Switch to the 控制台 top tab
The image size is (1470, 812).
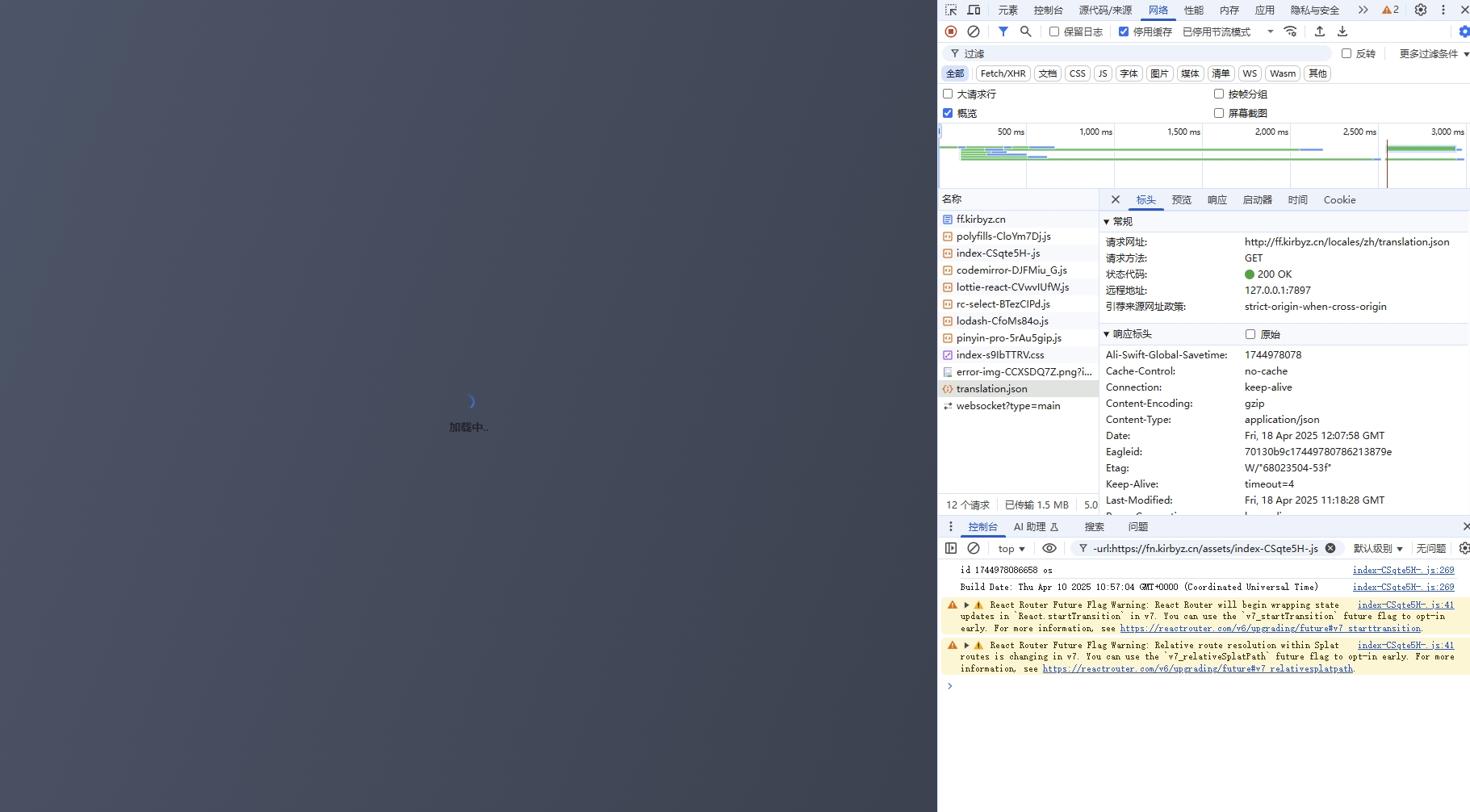pos(1048,10)
